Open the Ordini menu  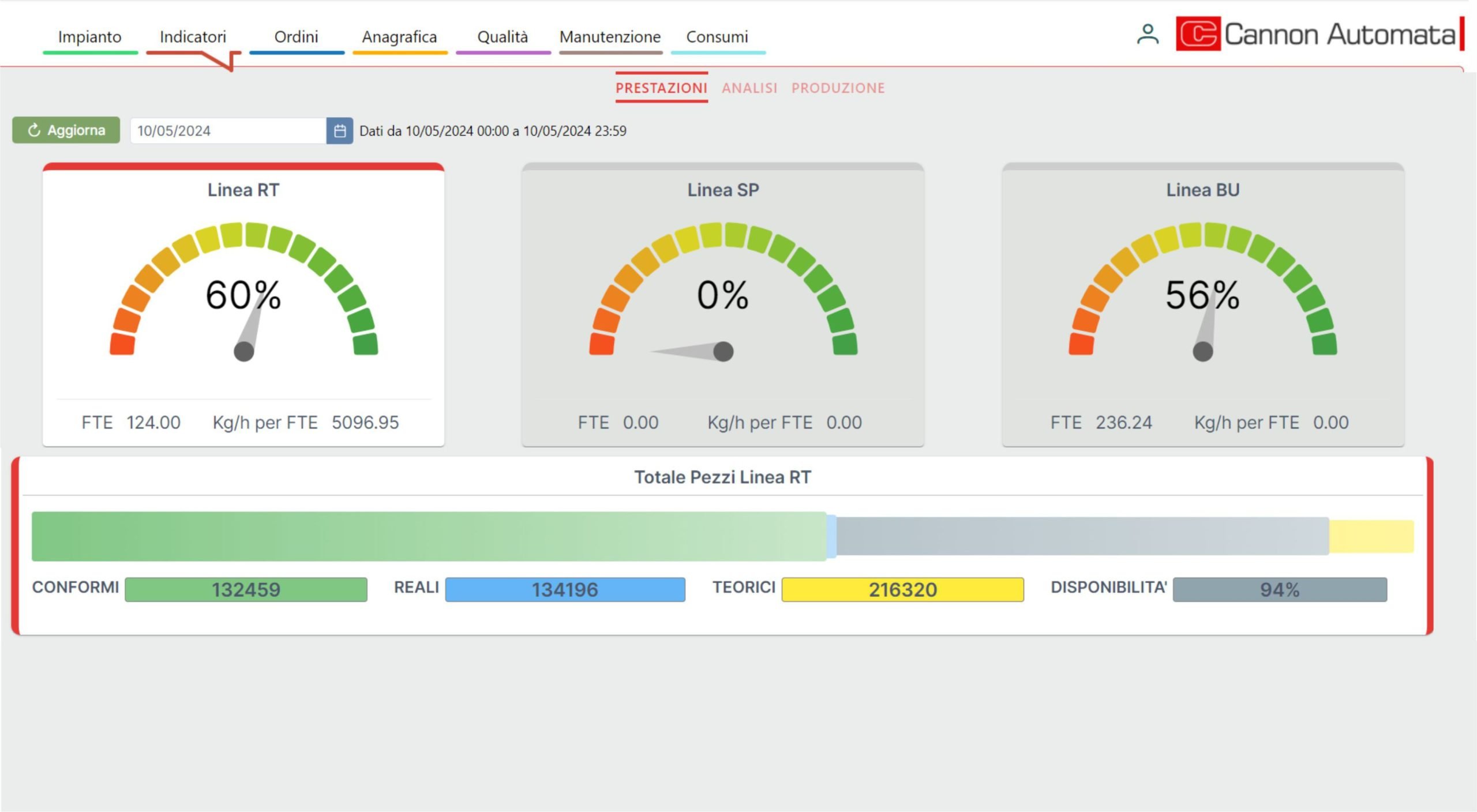click(296, 37)
